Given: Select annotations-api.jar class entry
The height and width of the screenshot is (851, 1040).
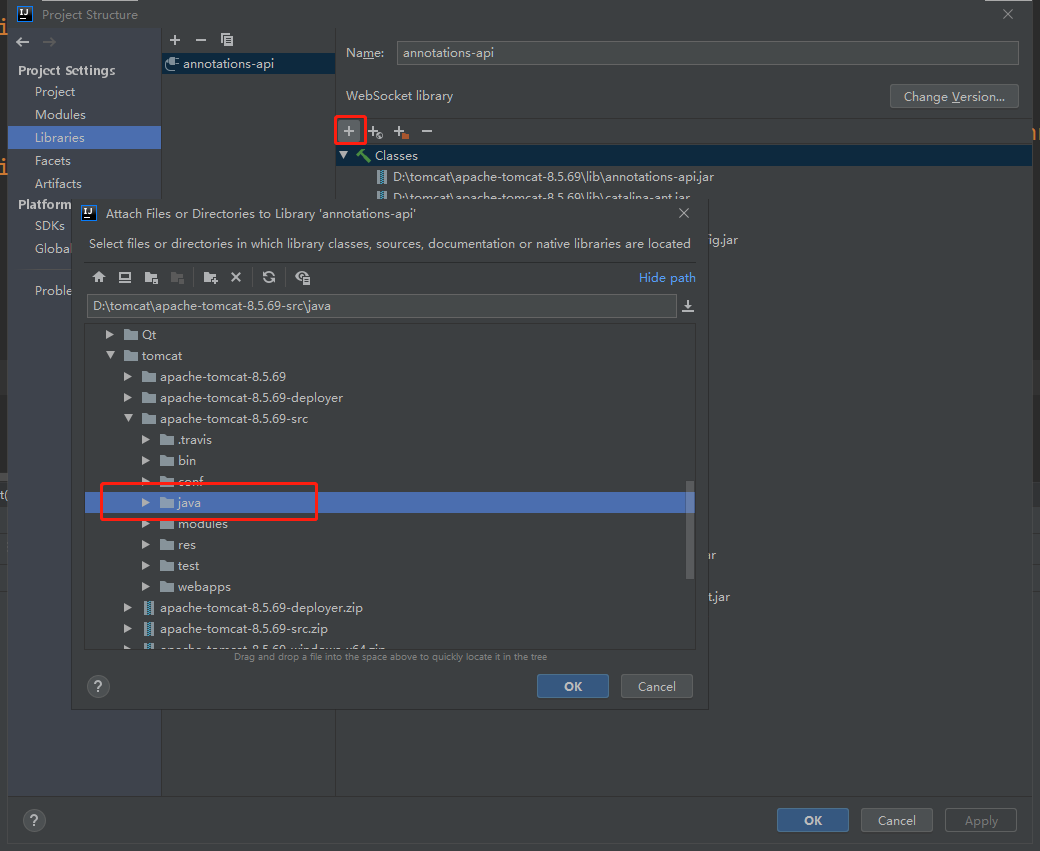Looking at the screenshot, I should coord(553,176).
